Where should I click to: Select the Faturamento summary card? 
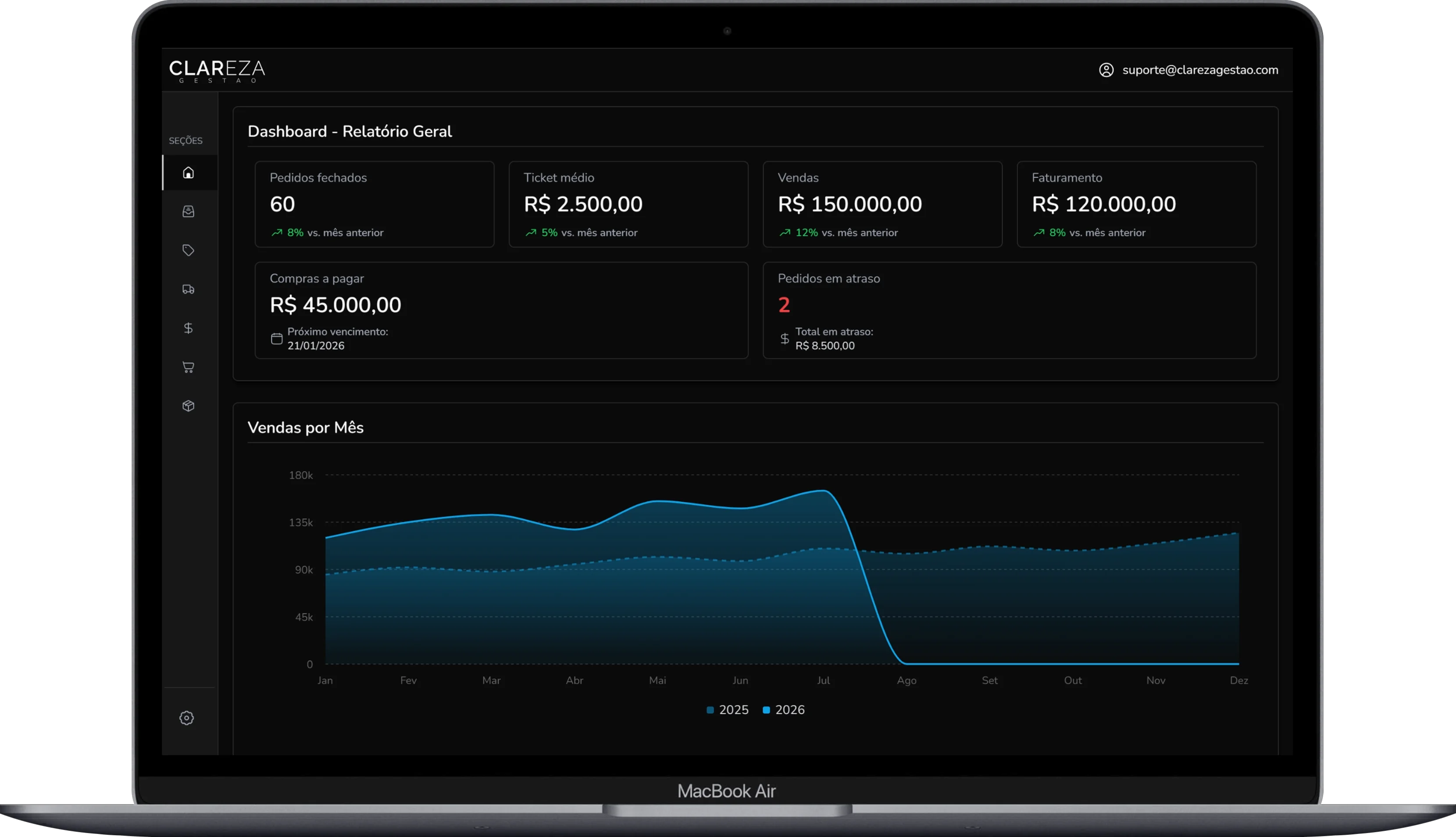1136,204
